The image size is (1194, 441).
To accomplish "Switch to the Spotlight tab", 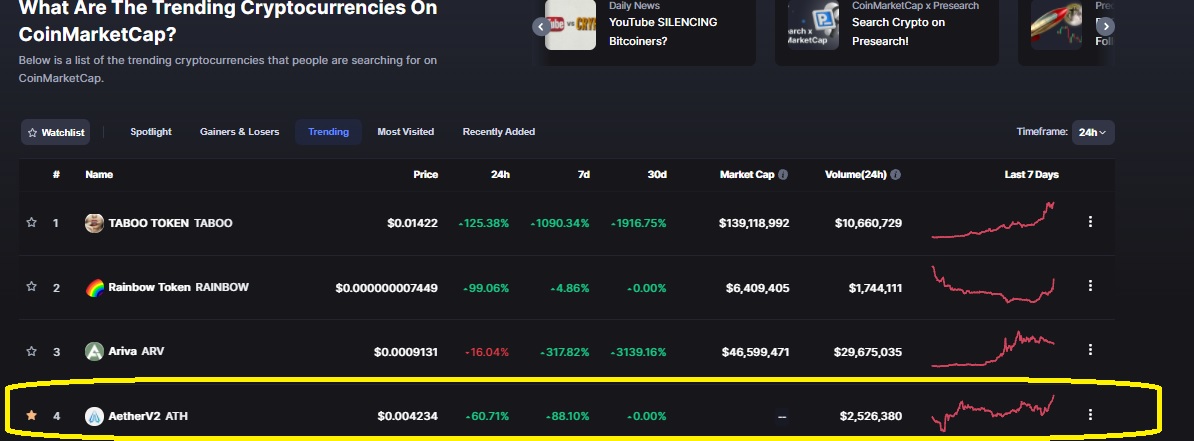I will coord(151,132).
